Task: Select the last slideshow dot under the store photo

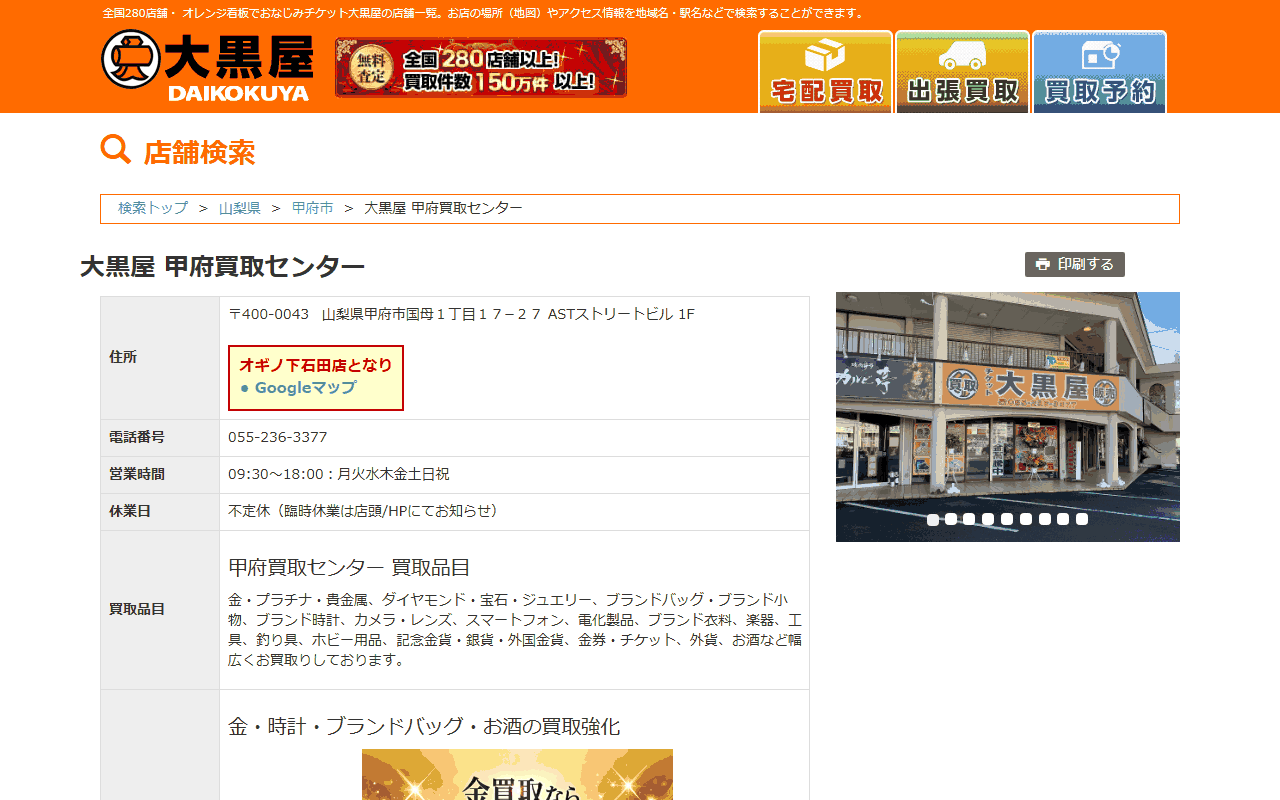Action: coord(1082,519)
